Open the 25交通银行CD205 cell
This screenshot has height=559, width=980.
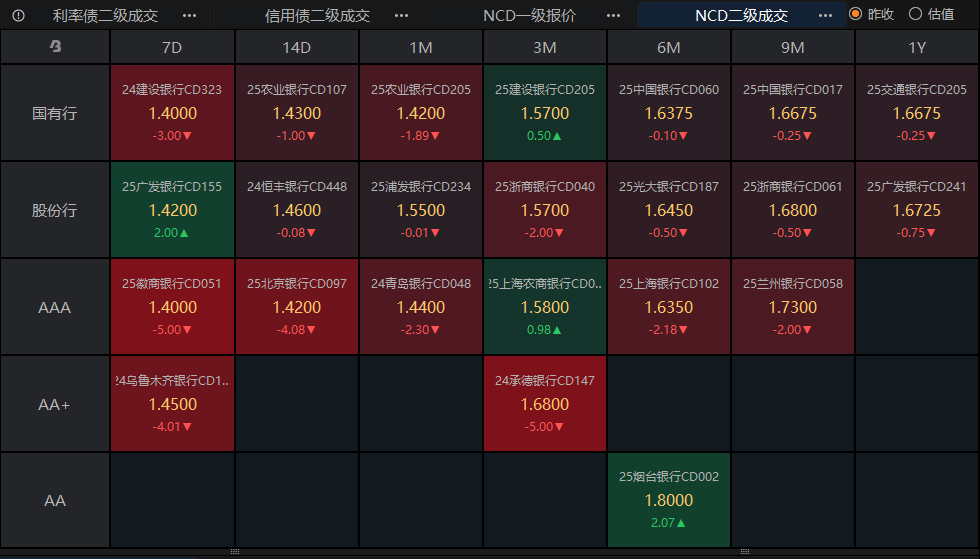[917, 113]
